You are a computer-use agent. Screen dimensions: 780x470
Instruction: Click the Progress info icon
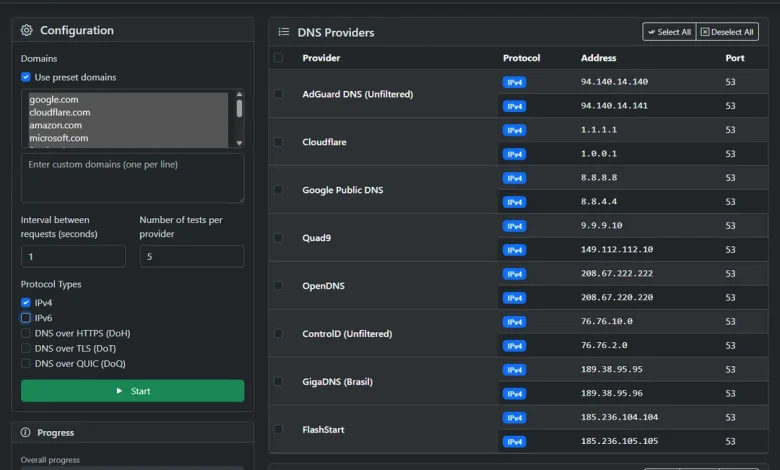coord(25,432)
